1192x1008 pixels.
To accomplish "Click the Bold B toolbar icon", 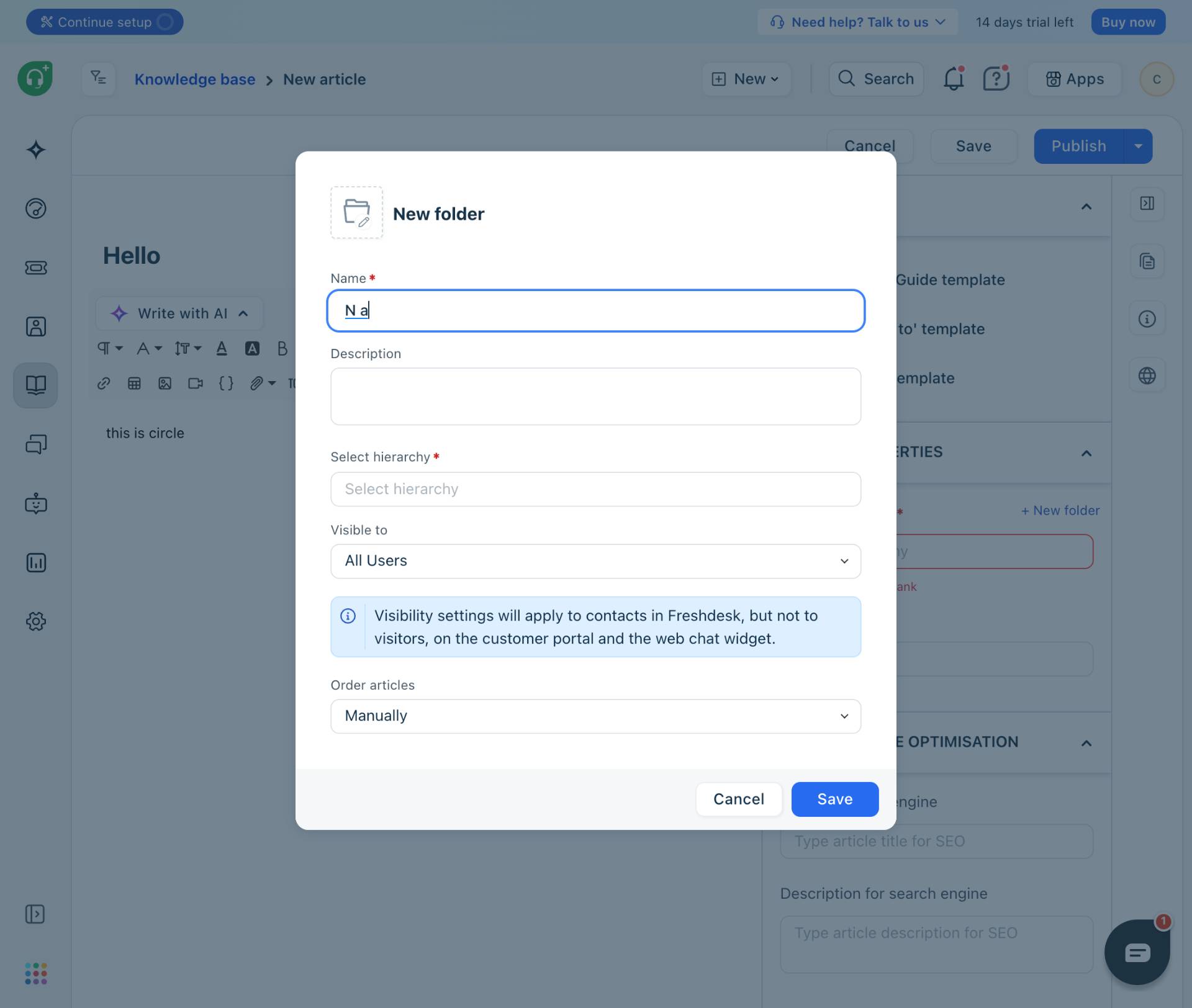I will [282, 348].
